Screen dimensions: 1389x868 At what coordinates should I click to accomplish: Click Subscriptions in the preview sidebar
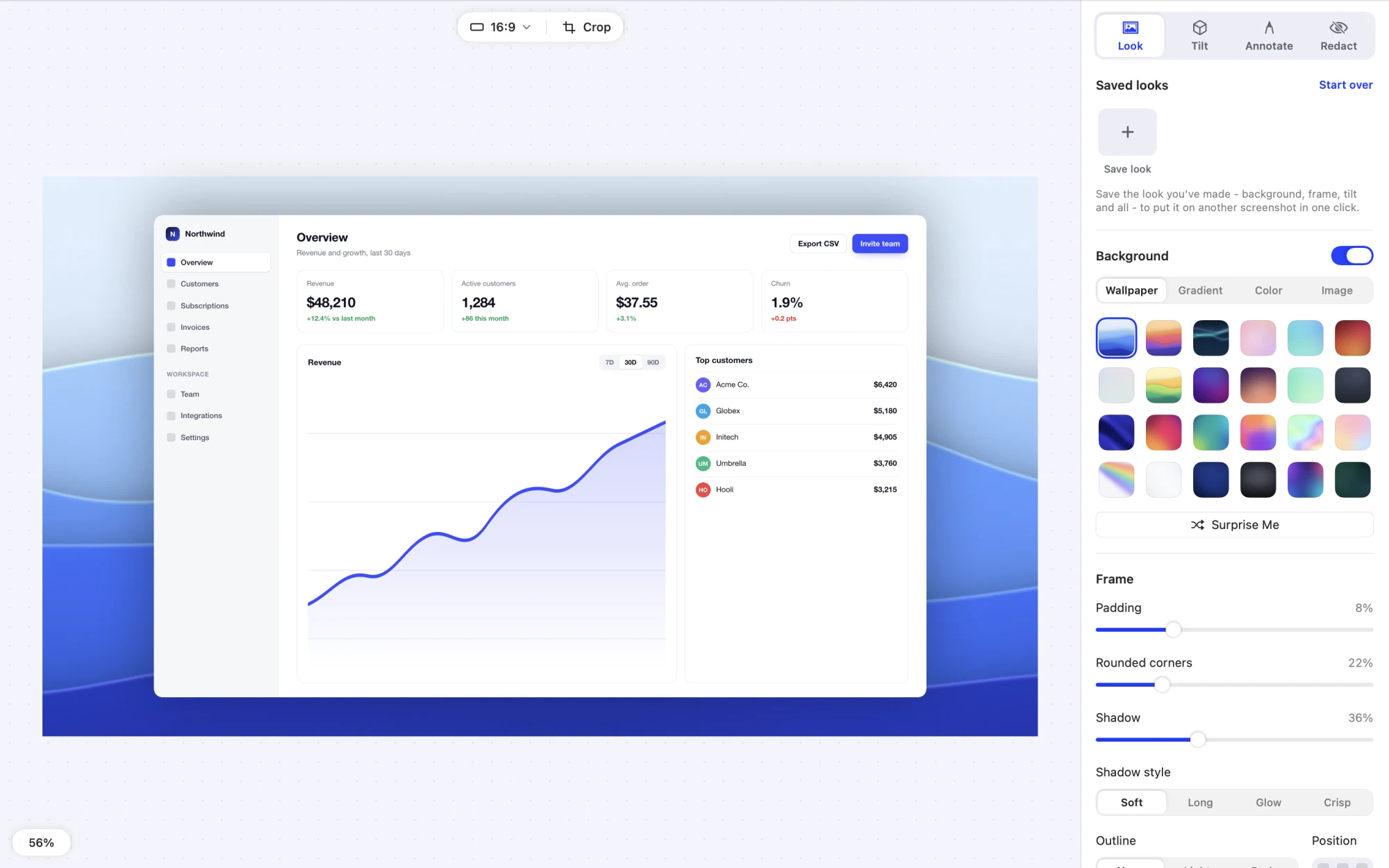[x=215, y=306]
